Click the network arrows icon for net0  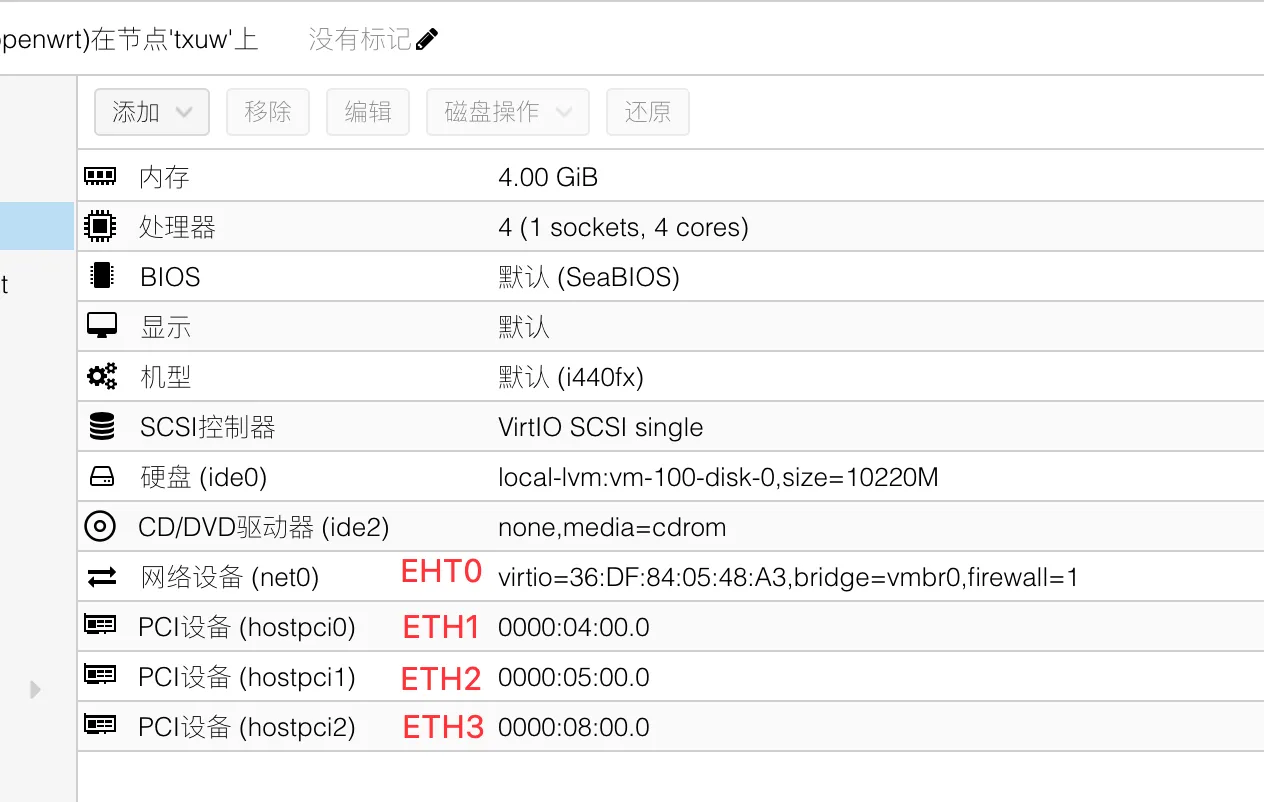101,577
